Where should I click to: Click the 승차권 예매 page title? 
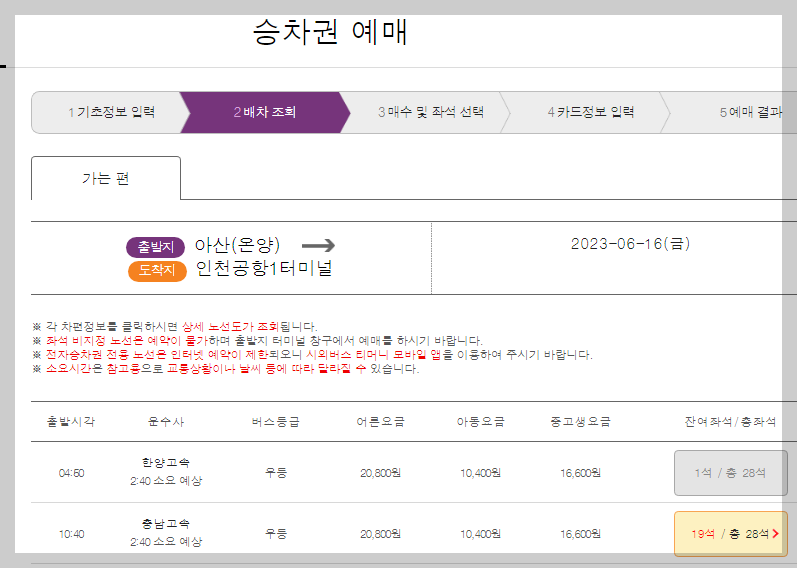[330, 32]
